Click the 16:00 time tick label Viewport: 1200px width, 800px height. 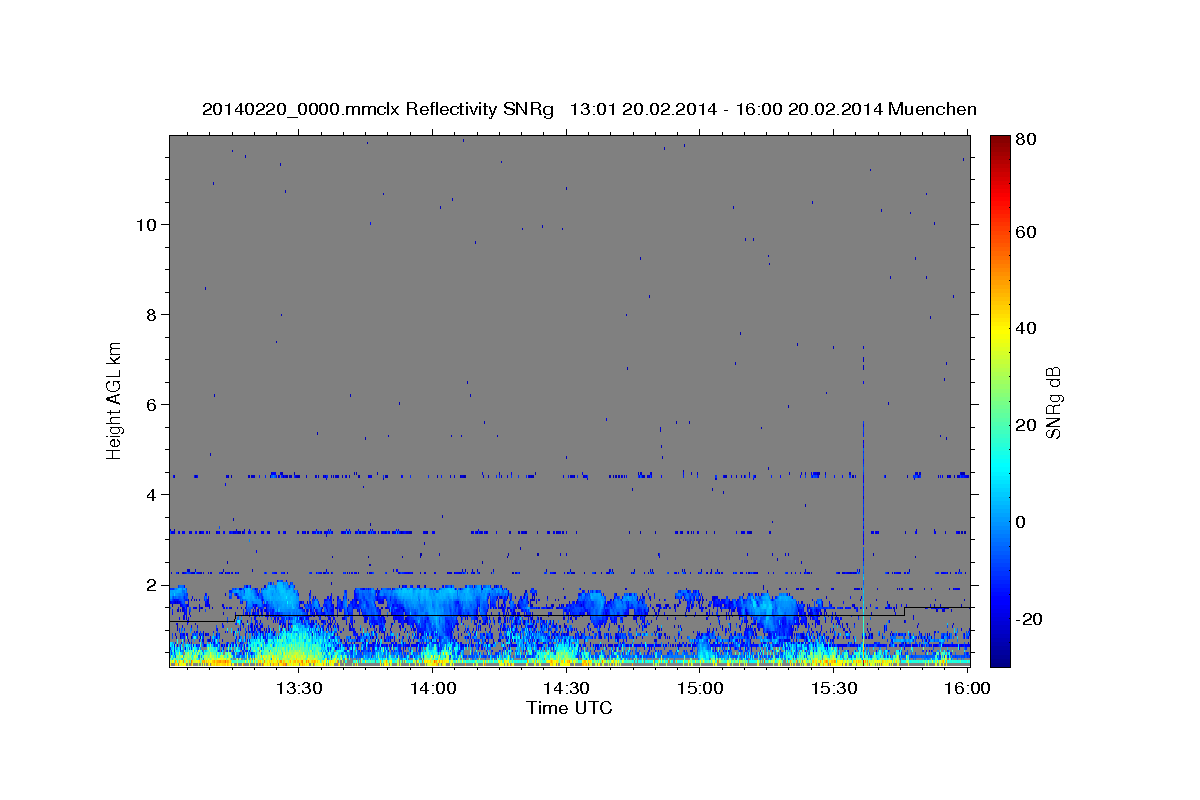[x=967, y=688]
